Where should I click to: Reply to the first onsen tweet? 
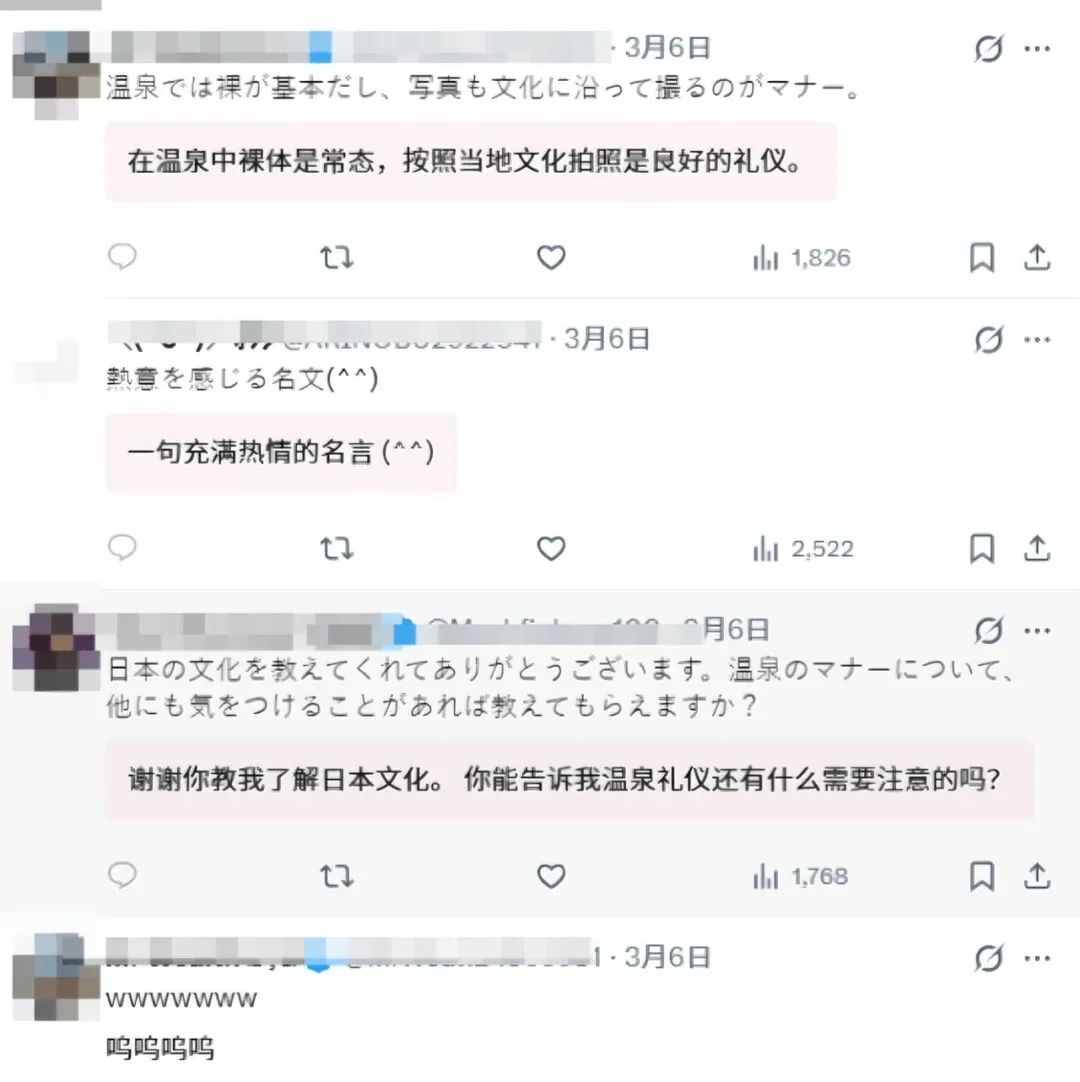pos(122,257)
